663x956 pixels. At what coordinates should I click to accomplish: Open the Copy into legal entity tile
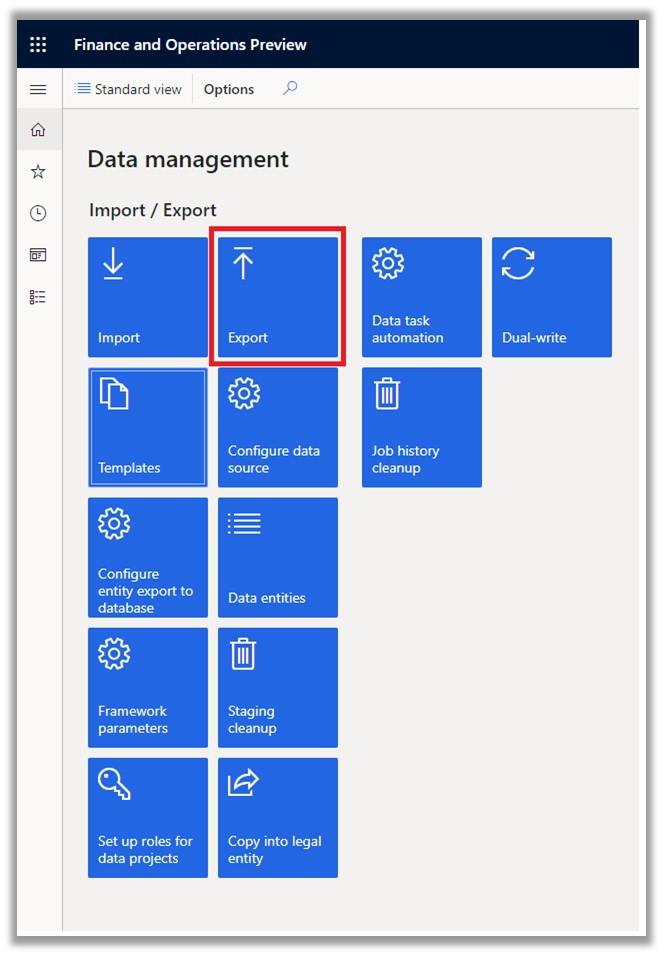coord(278,818)
